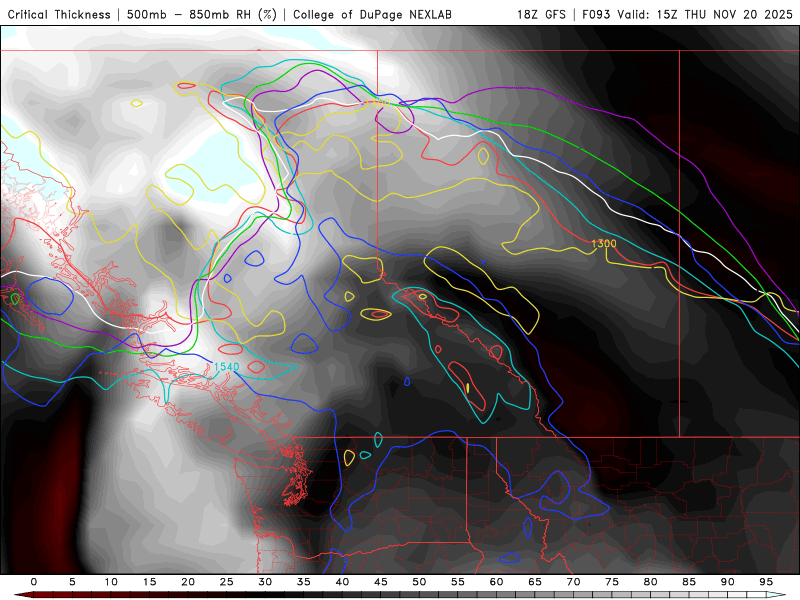Click the "15" tick on the RH scale
The height and width of the screenshot is (600, 800).
pos(149,582)
